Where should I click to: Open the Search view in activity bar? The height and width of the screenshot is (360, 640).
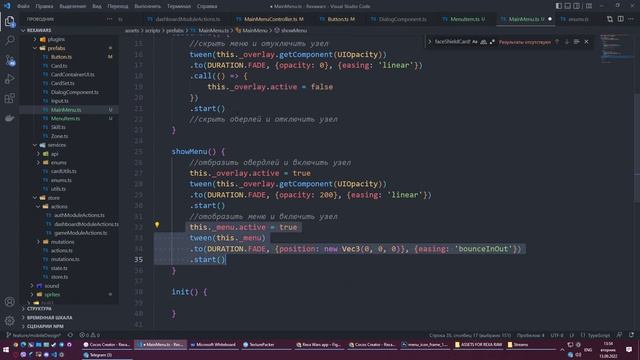(10, 40)
